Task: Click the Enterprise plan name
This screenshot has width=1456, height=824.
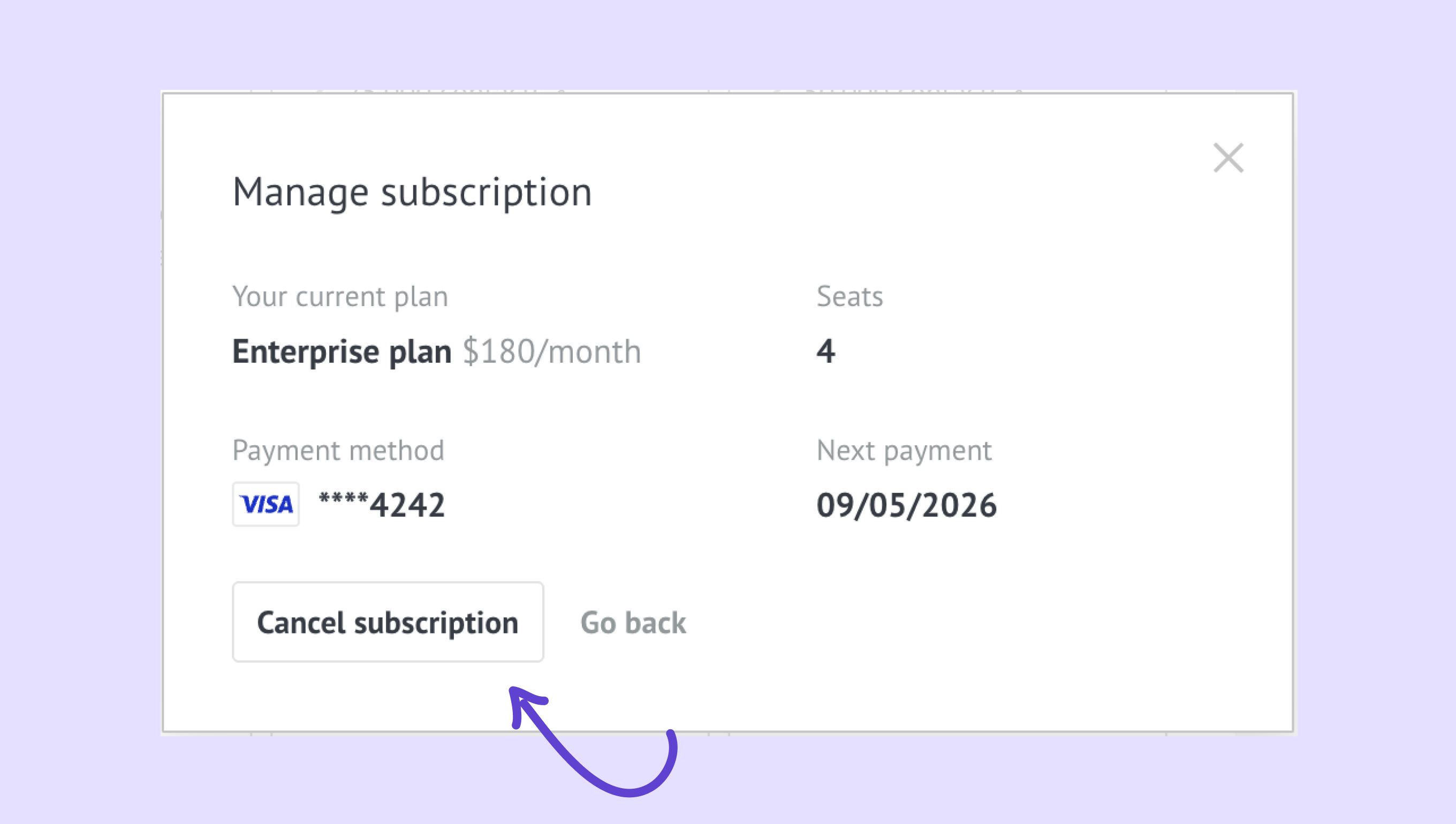Action: coord(342,352)
